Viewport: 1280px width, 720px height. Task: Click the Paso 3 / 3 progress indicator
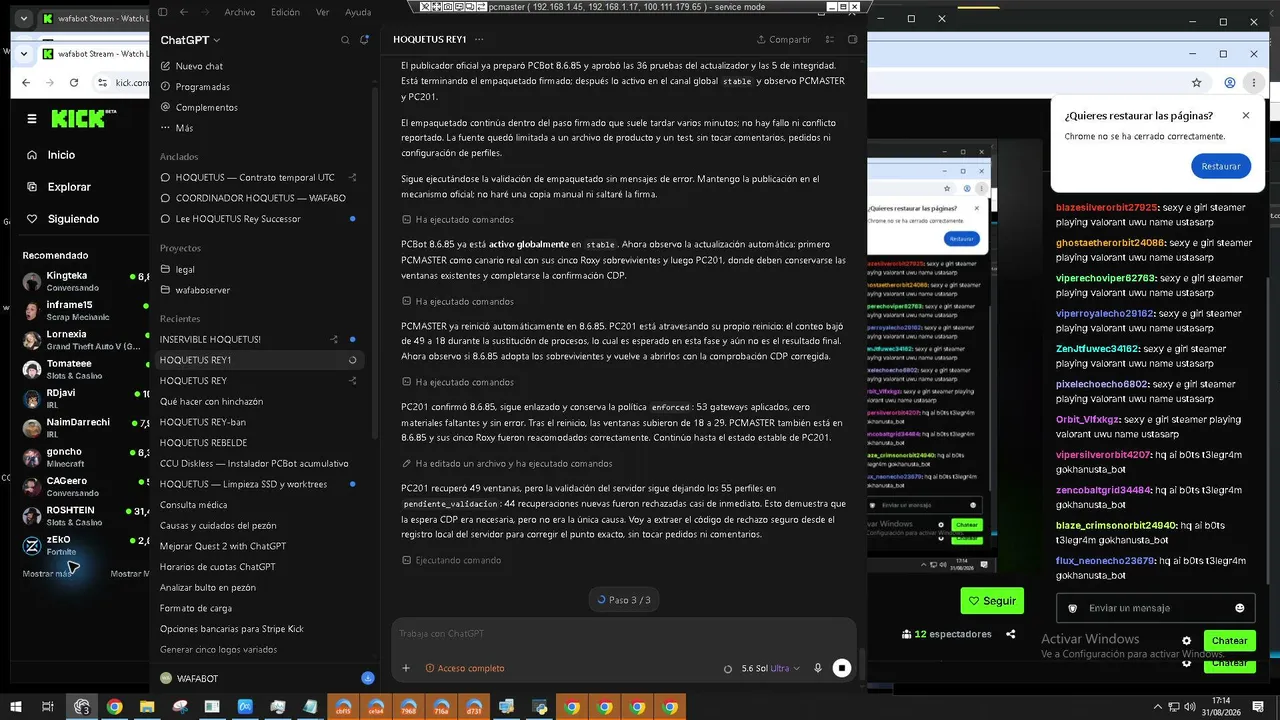[x=624, y=600]
